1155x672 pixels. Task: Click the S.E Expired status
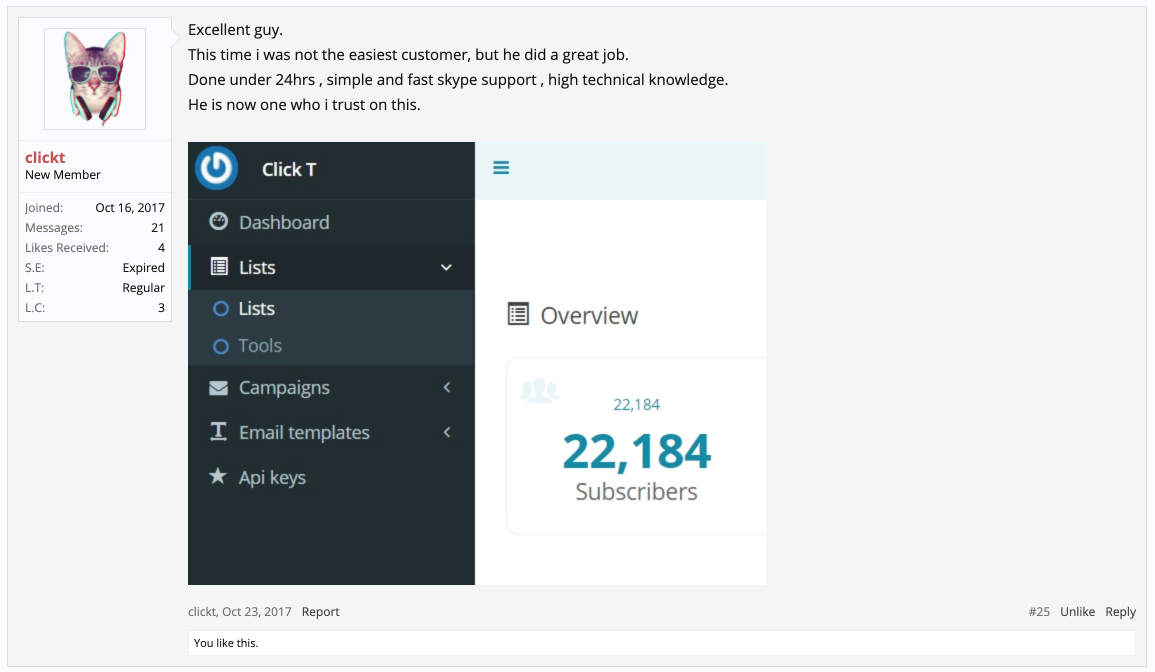tap(144, 267)
